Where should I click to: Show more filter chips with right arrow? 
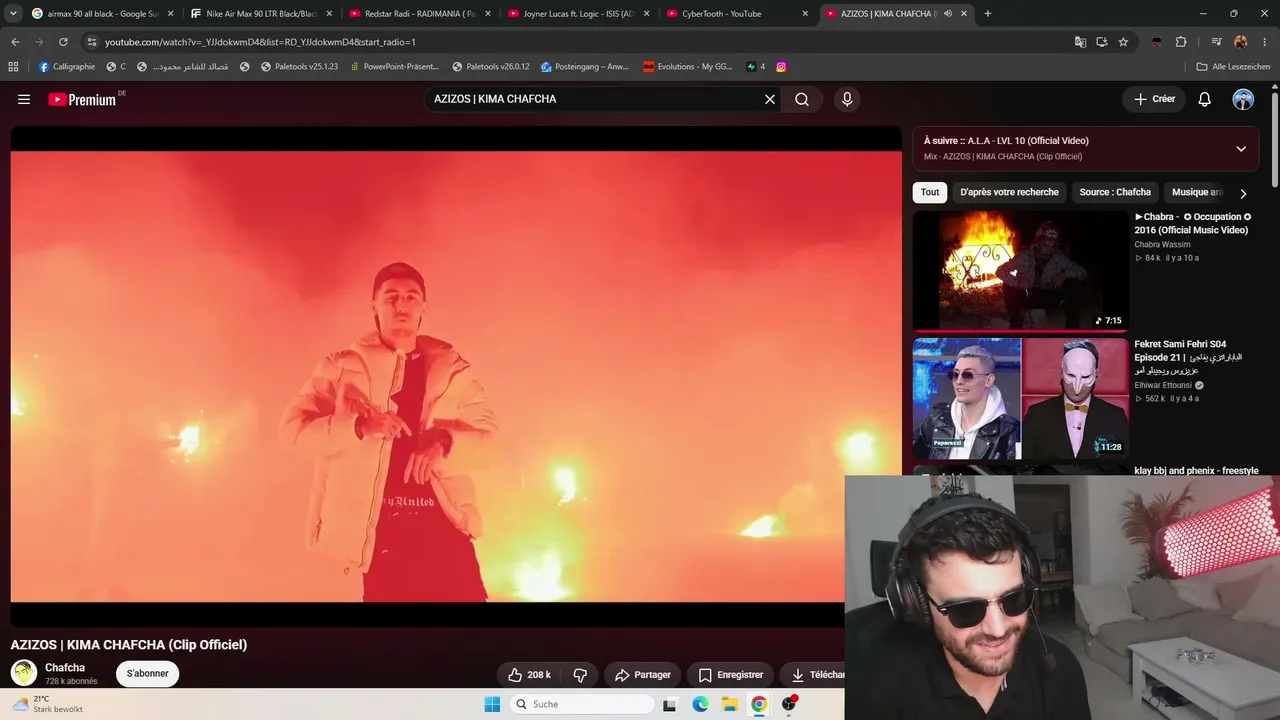tap(1243, 193)
